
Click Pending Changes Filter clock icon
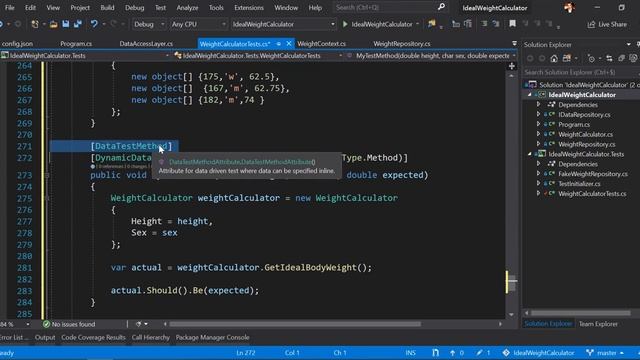tap(591, 59)
